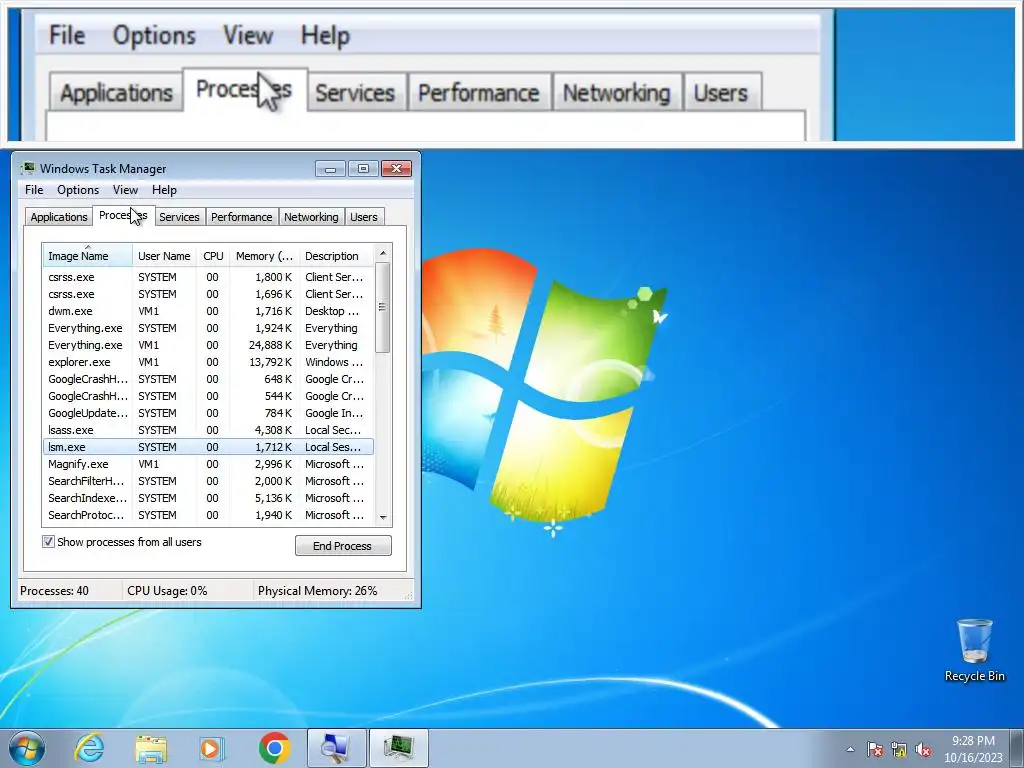Click the process list scroll up arrow
This screenshot has width=1024, height=768.
coord(383,253)
